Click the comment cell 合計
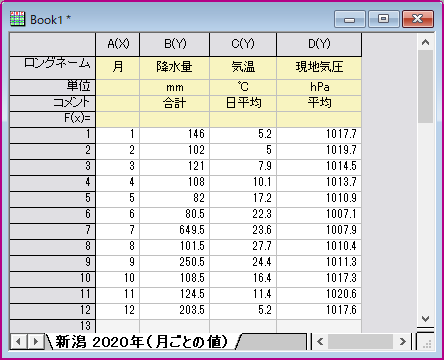Screen dimensions: 444x360 point(175,103)
